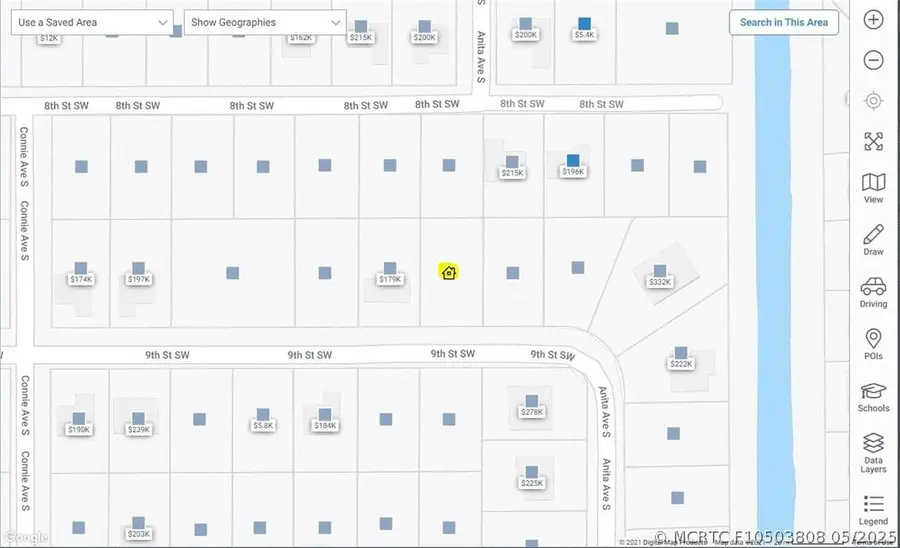Select the $200K marker right of Anita Ave
Screen dimensions: 900x548
click(x=526, y=29)
